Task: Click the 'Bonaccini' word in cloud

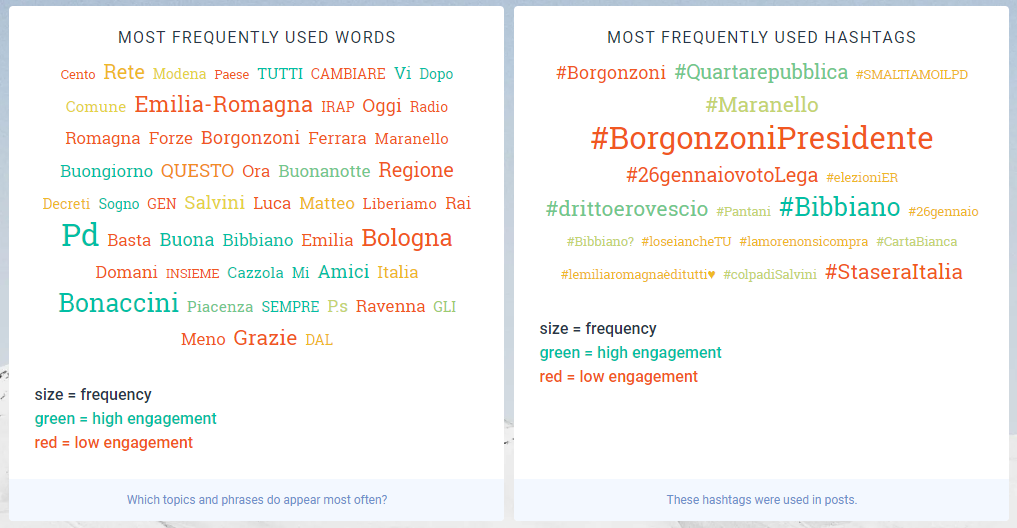Action: [118, 304]
